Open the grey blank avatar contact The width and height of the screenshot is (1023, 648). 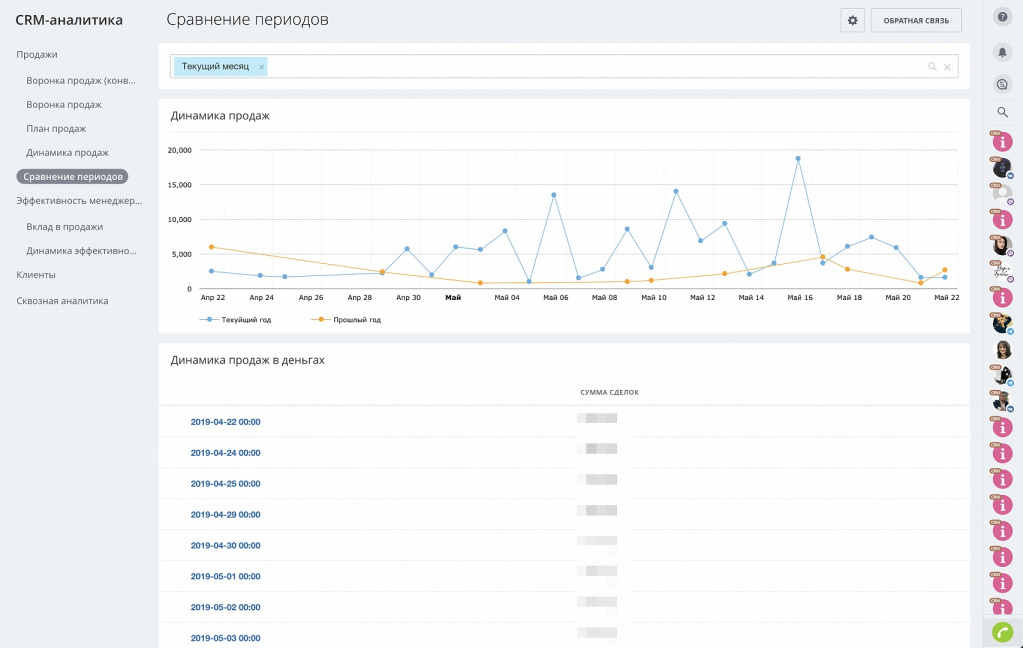pyautogui.click(x=1002, y=193)
